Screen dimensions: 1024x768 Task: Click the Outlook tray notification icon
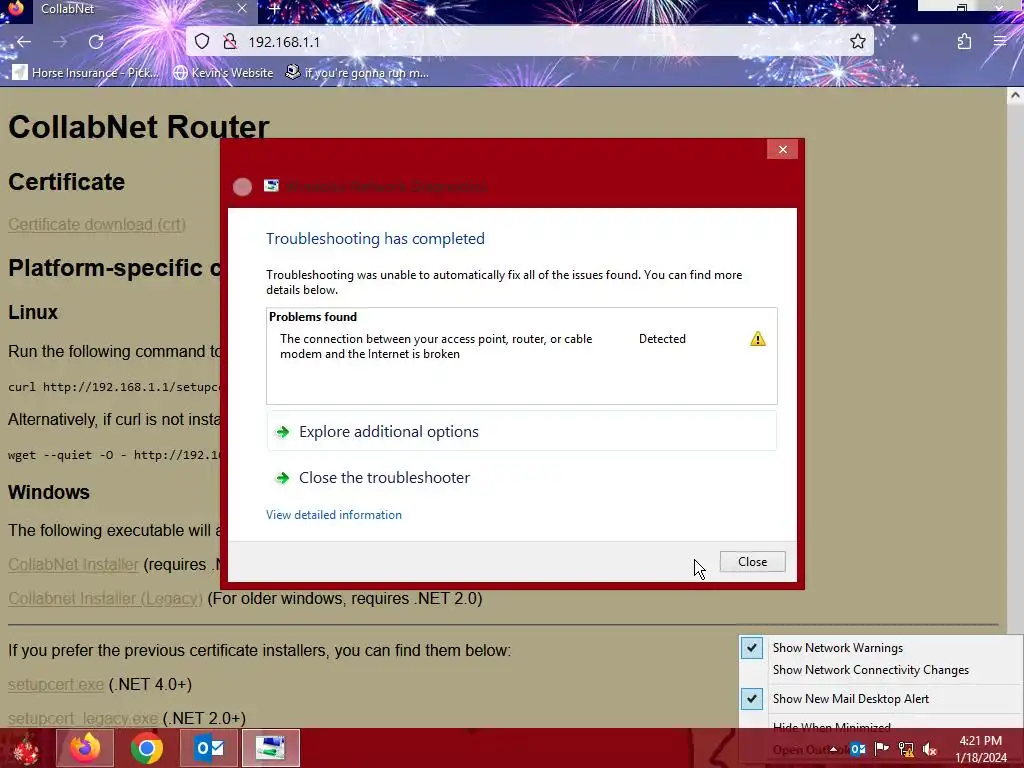click(858, 749)
